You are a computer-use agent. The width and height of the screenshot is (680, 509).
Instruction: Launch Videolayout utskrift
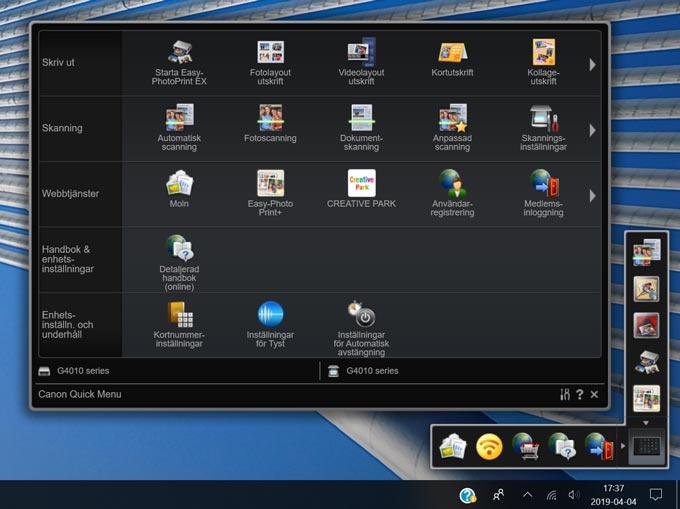tap(361, 61)
